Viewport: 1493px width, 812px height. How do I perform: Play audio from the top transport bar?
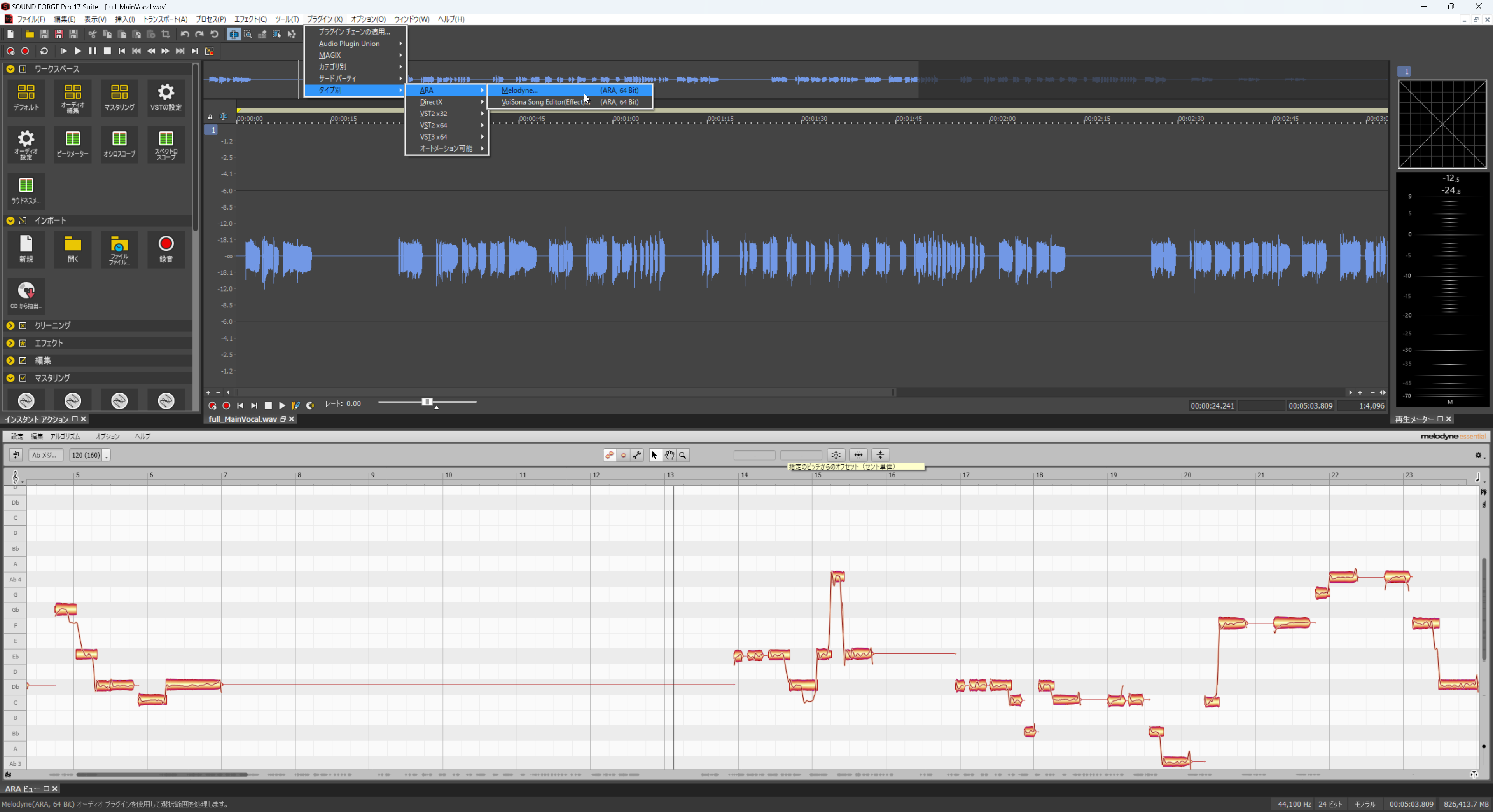[78, 51]
